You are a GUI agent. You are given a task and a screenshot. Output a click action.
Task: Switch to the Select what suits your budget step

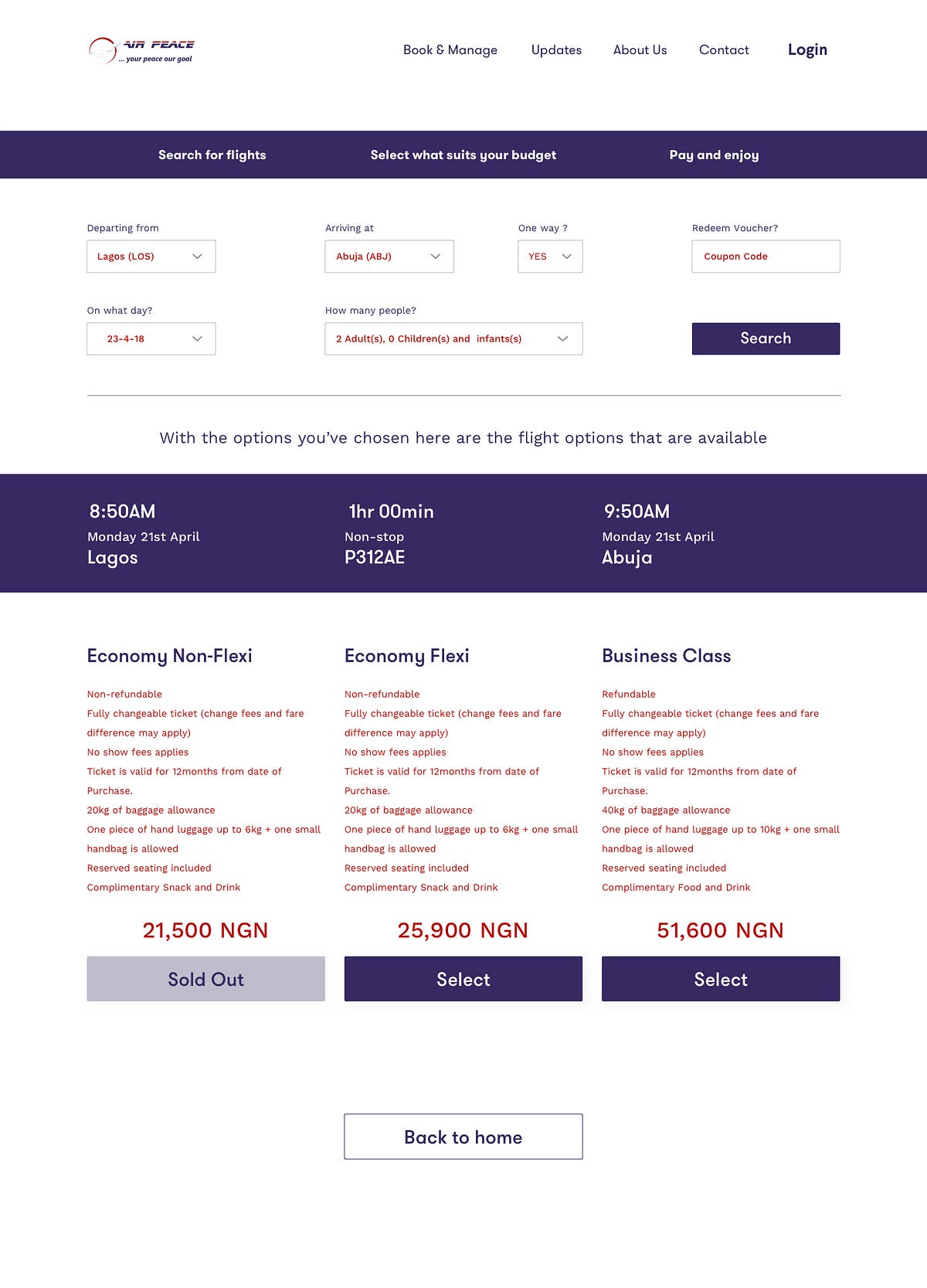click(463, 155)
